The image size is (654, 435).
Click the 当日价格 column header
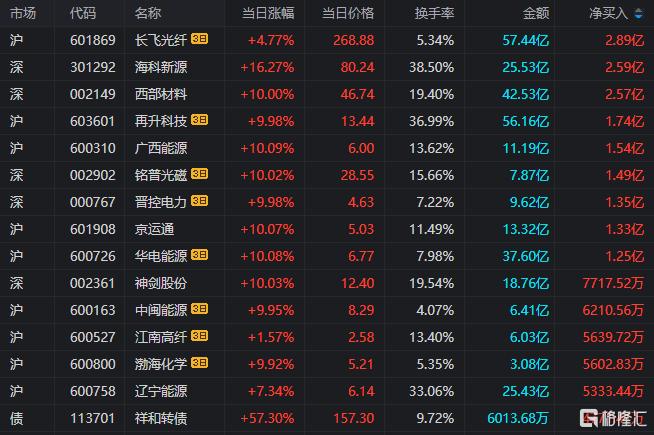(x=348, y=14)
